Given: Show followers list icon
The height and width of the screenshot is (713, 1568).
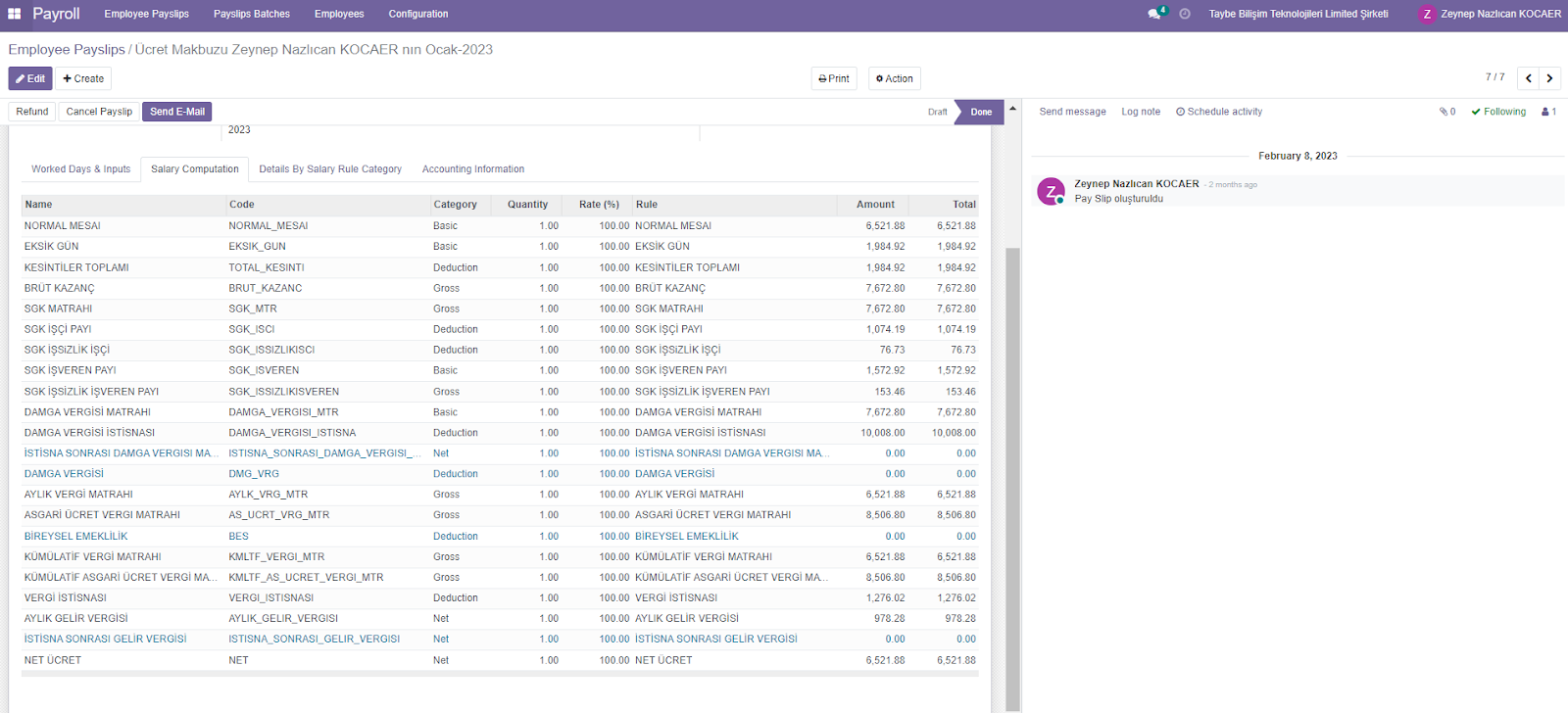Looking at the screenshot, I should [1548, 112].
